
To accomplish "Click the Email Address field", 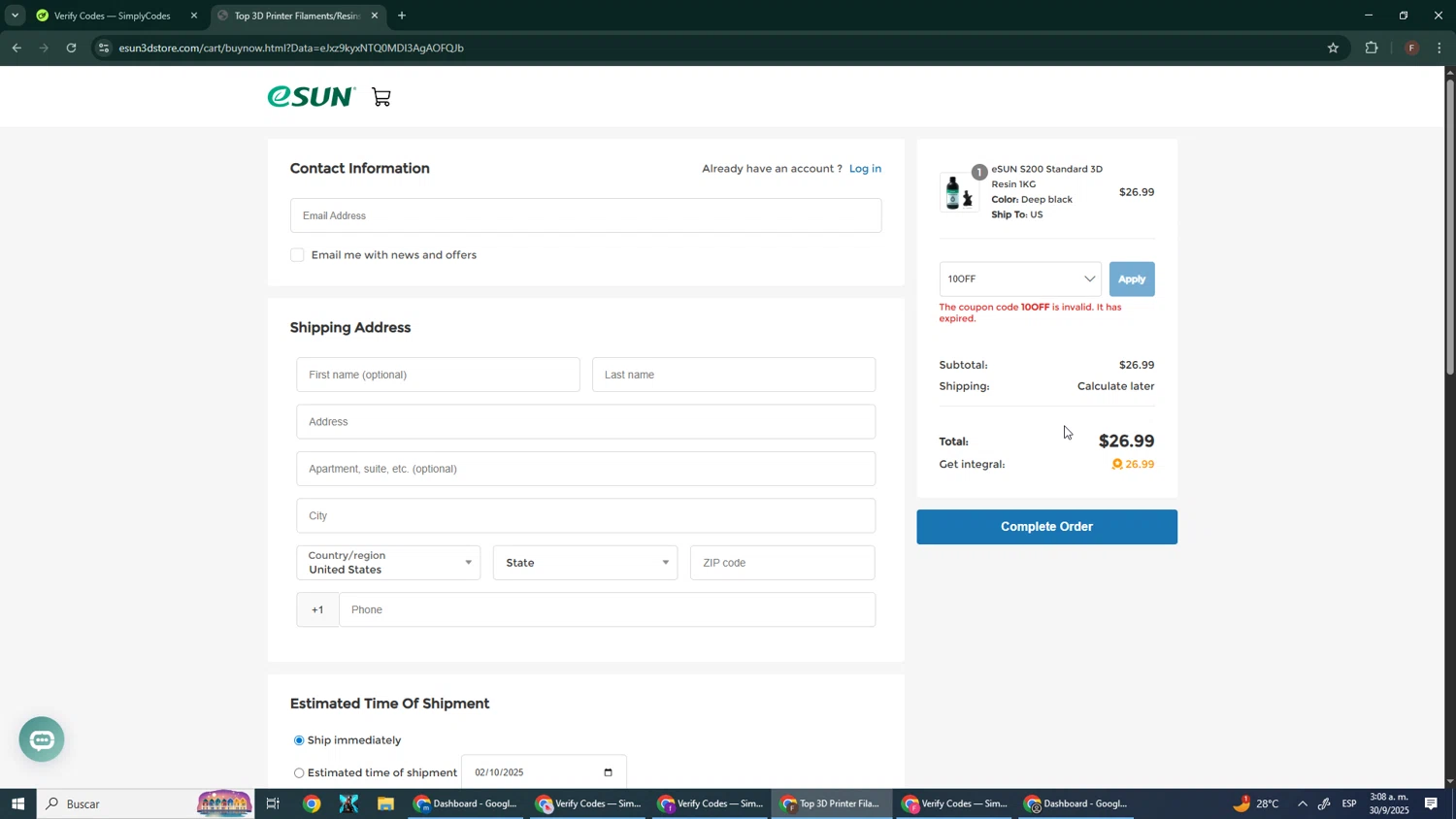I will (585, 215).
